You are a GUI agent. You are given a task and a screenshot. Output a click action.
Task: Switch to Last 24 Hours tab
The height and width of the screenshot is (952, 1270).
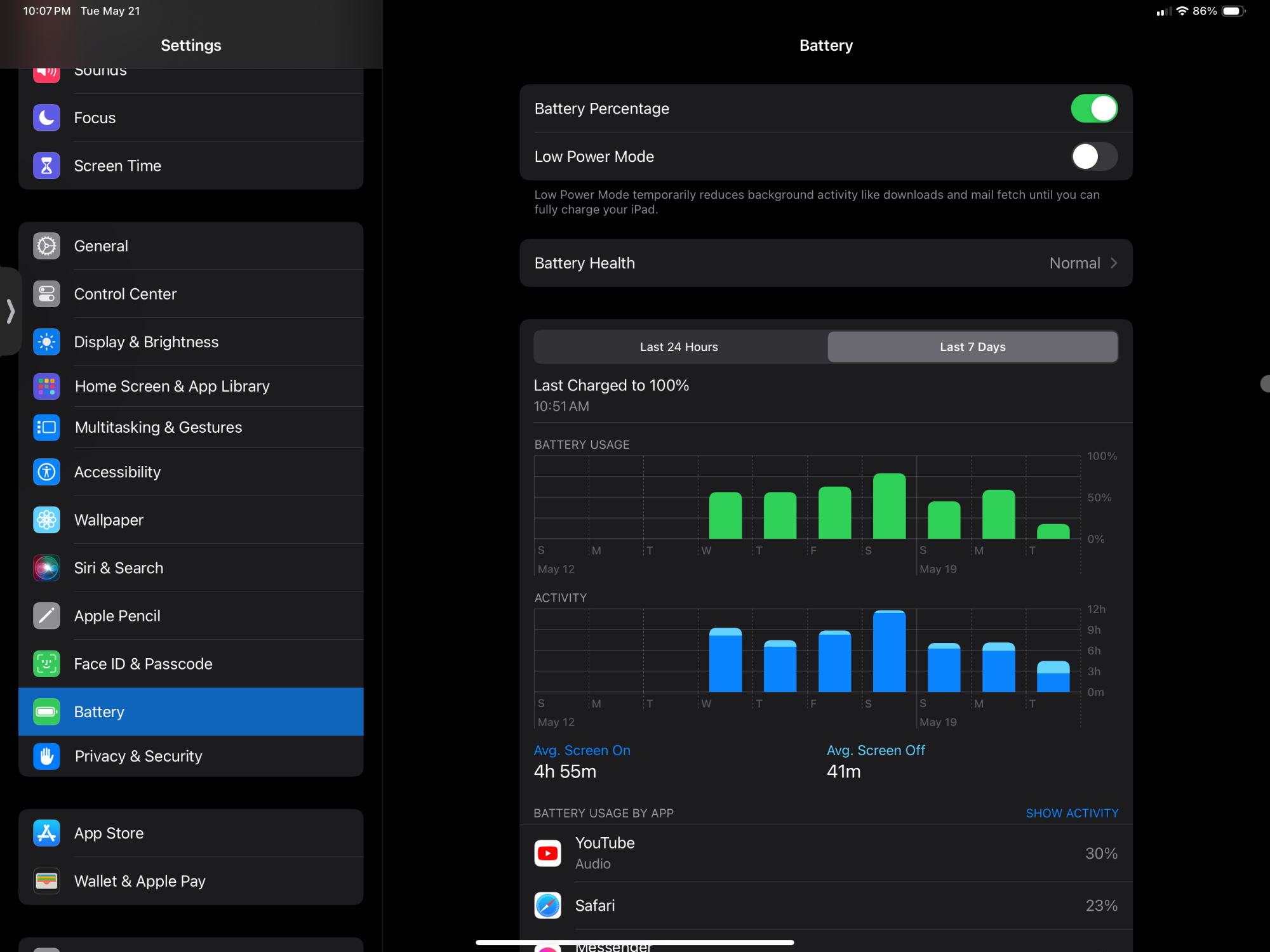pyautogui.click(x=679, y=347)
